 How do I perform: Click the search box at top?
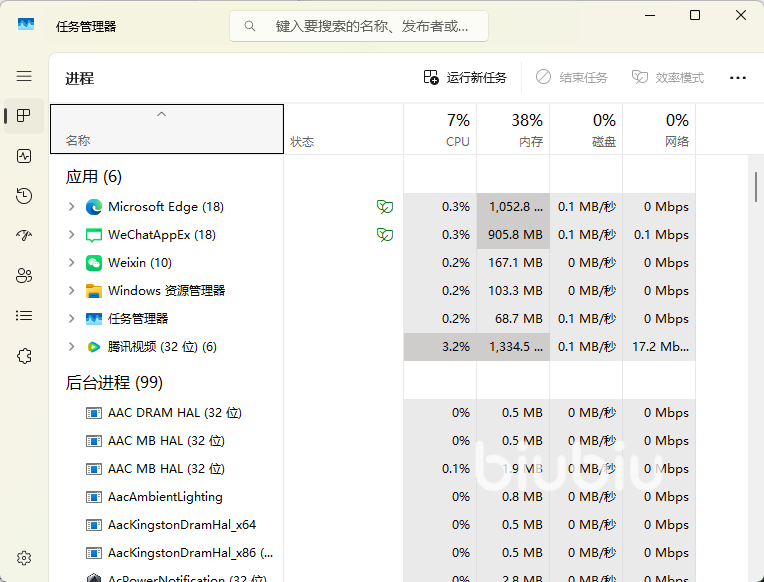(x=360, y=26)
